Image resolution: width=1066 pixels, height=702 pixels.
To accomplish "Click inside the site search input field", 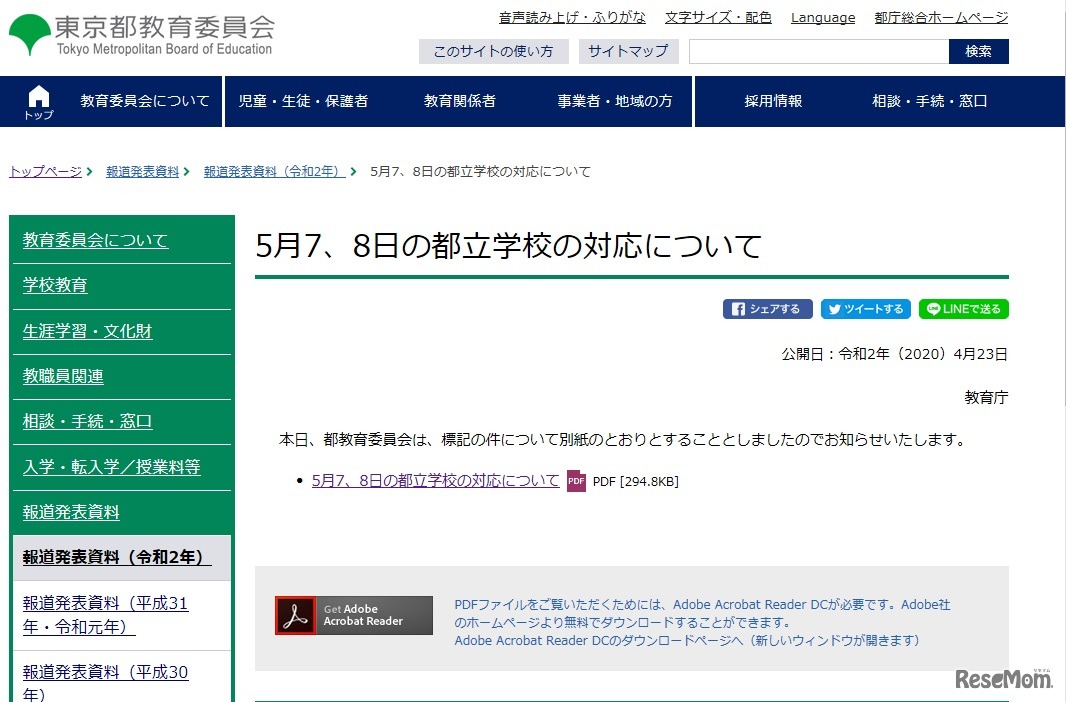I will pos(818,51).
